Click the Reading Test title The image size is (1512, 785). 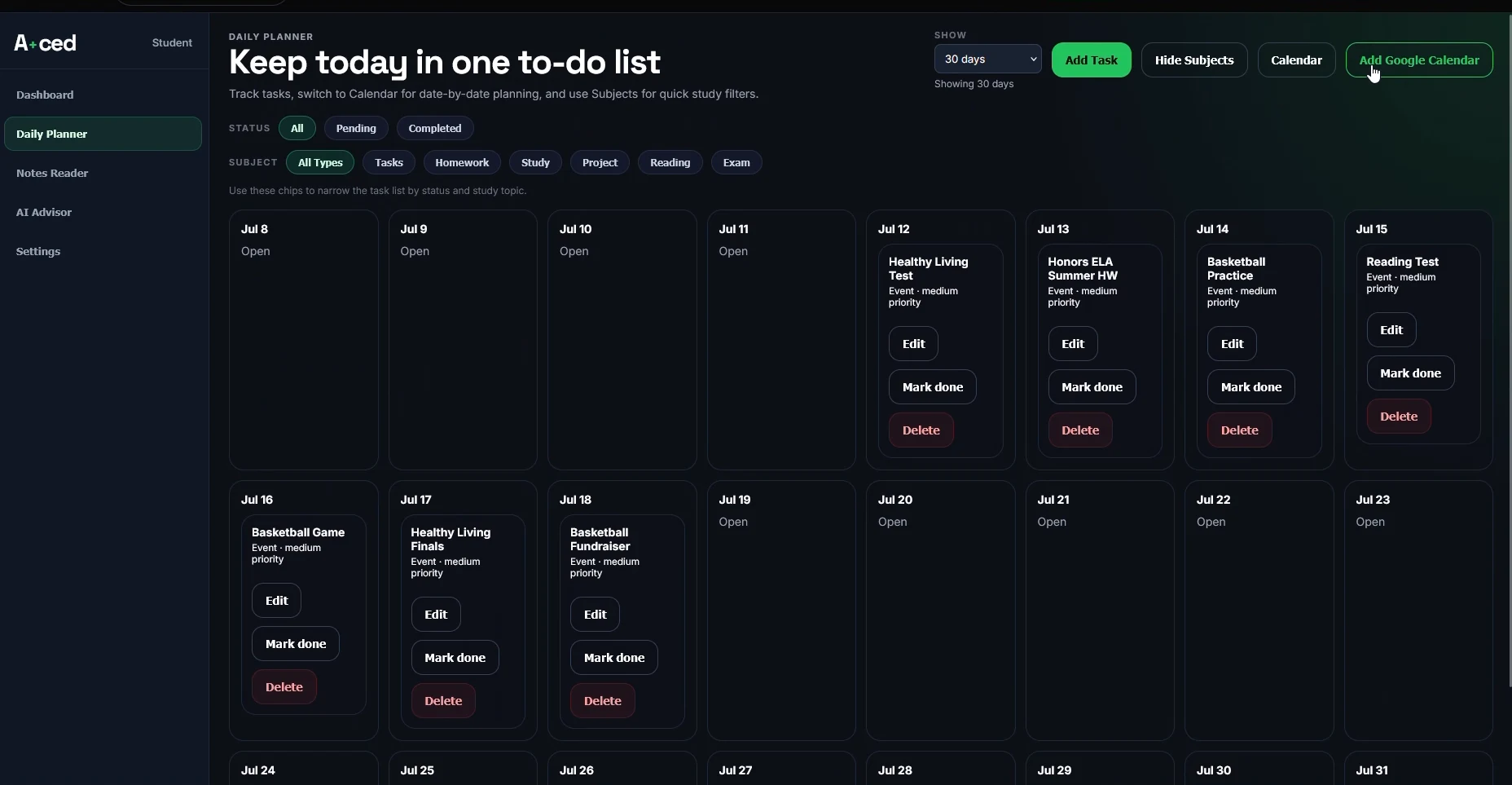pyautogui.click(x=1402, y=262)
